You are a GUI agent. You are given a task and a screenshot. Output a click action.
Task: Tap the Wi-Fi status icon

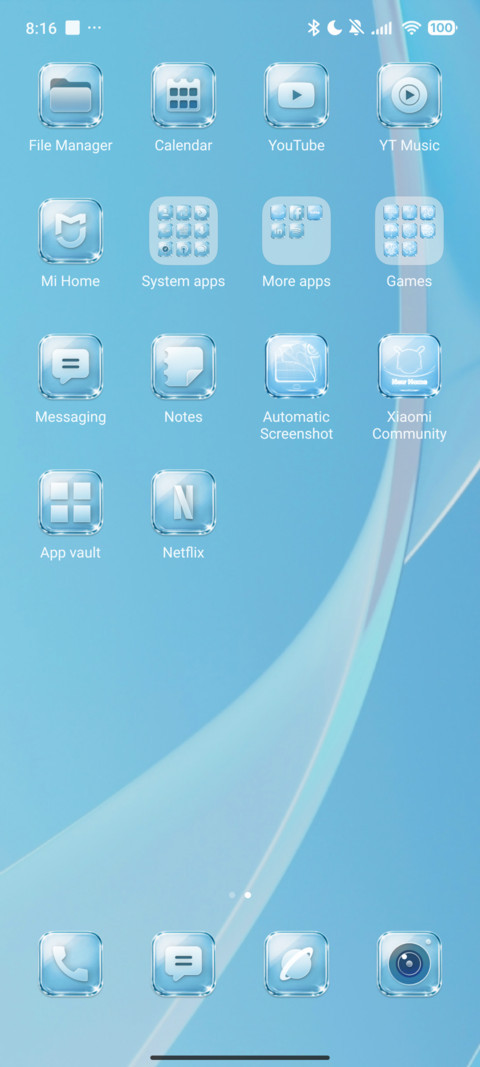411,28
